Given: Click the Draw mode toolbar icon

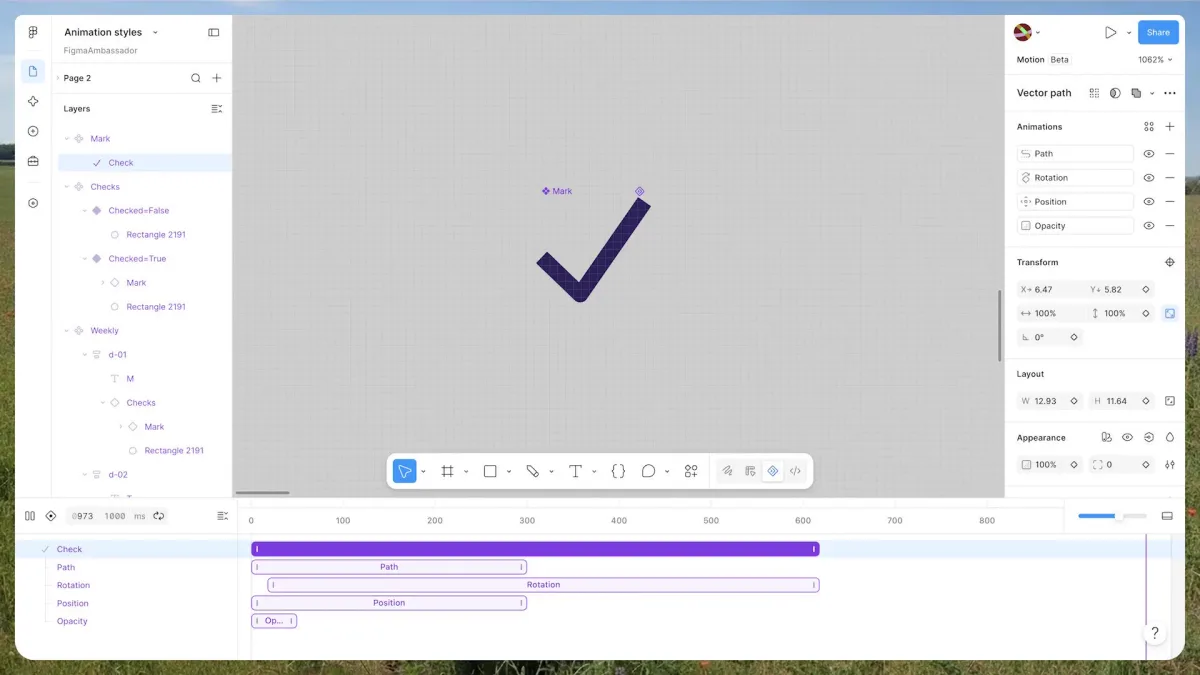Looking at the screenshot, I should coord(727,471).
